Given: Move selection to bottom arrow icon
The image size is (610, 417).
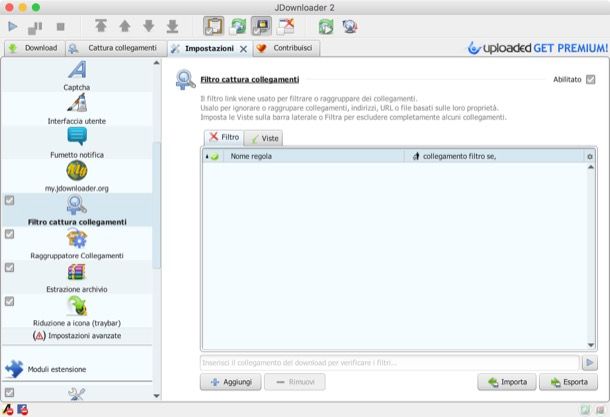Looking at the screenshot, I should 172,26.
